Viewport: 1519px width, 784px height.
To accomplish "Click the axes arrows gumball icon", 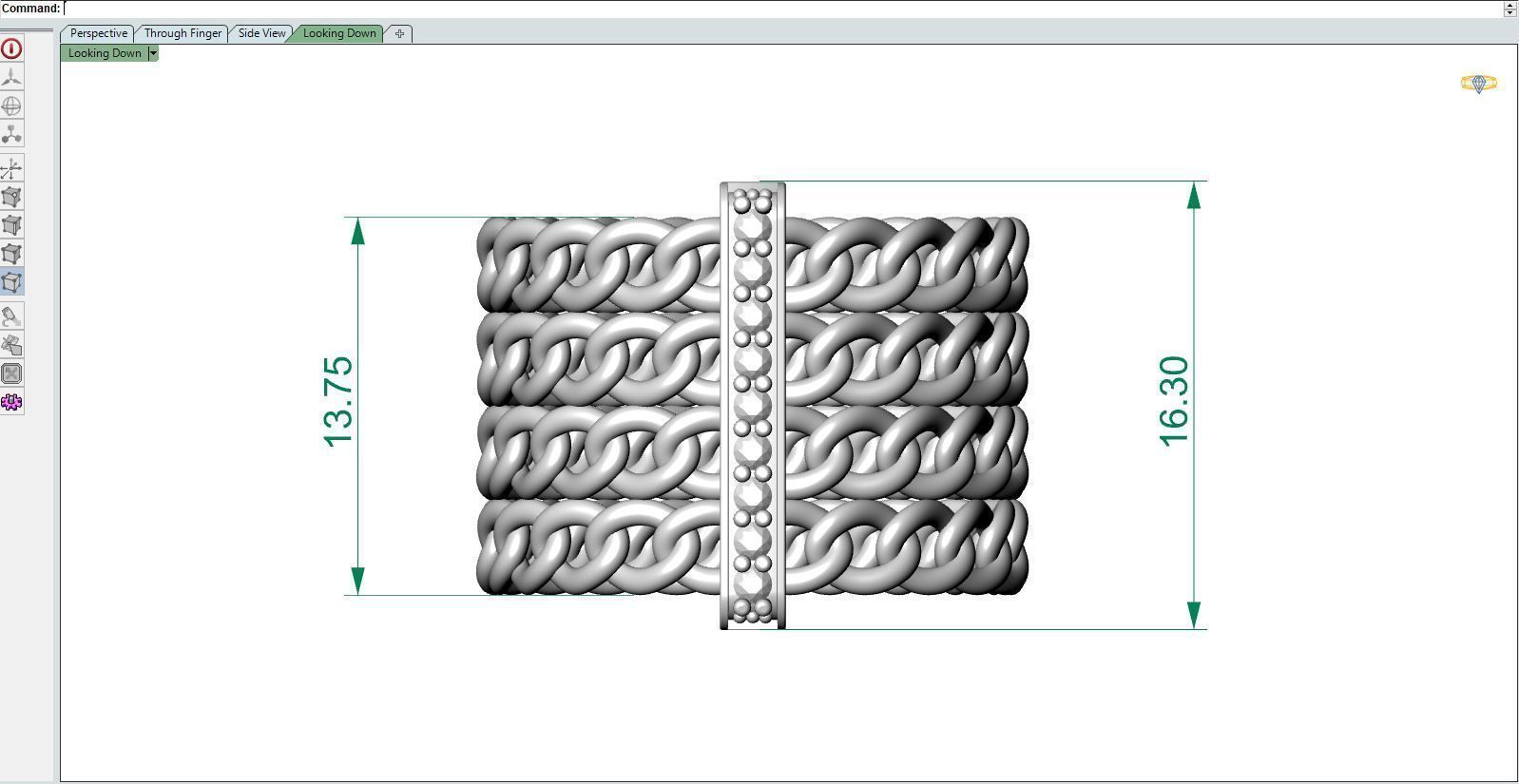I will 11,169.
